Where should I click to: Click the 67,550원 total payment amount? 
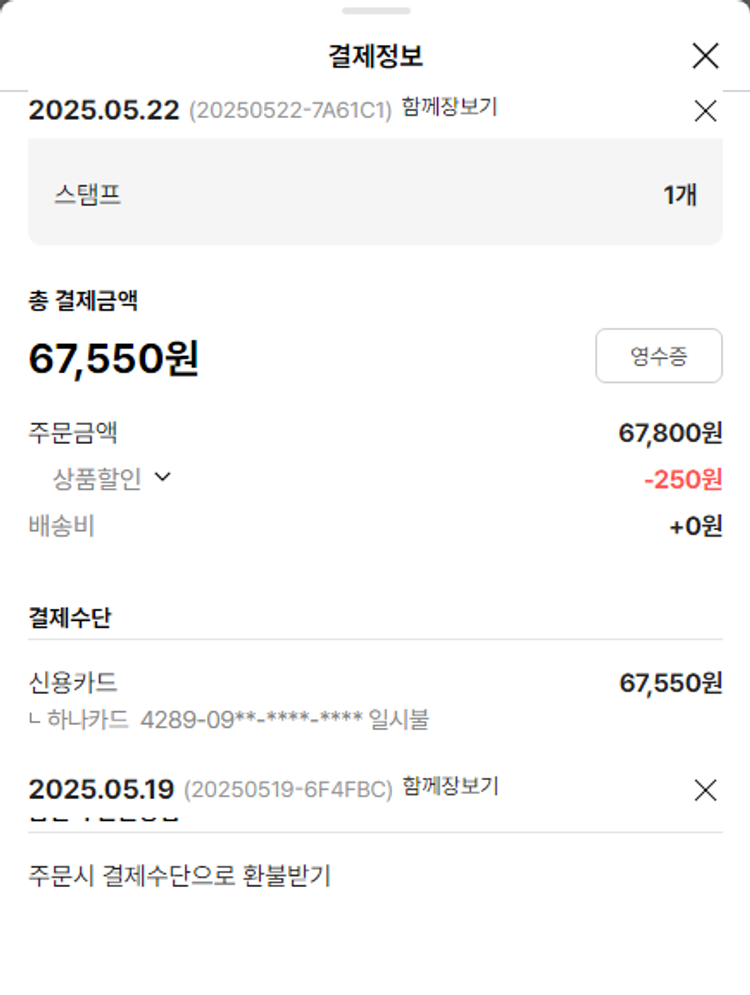coord(113,358)
